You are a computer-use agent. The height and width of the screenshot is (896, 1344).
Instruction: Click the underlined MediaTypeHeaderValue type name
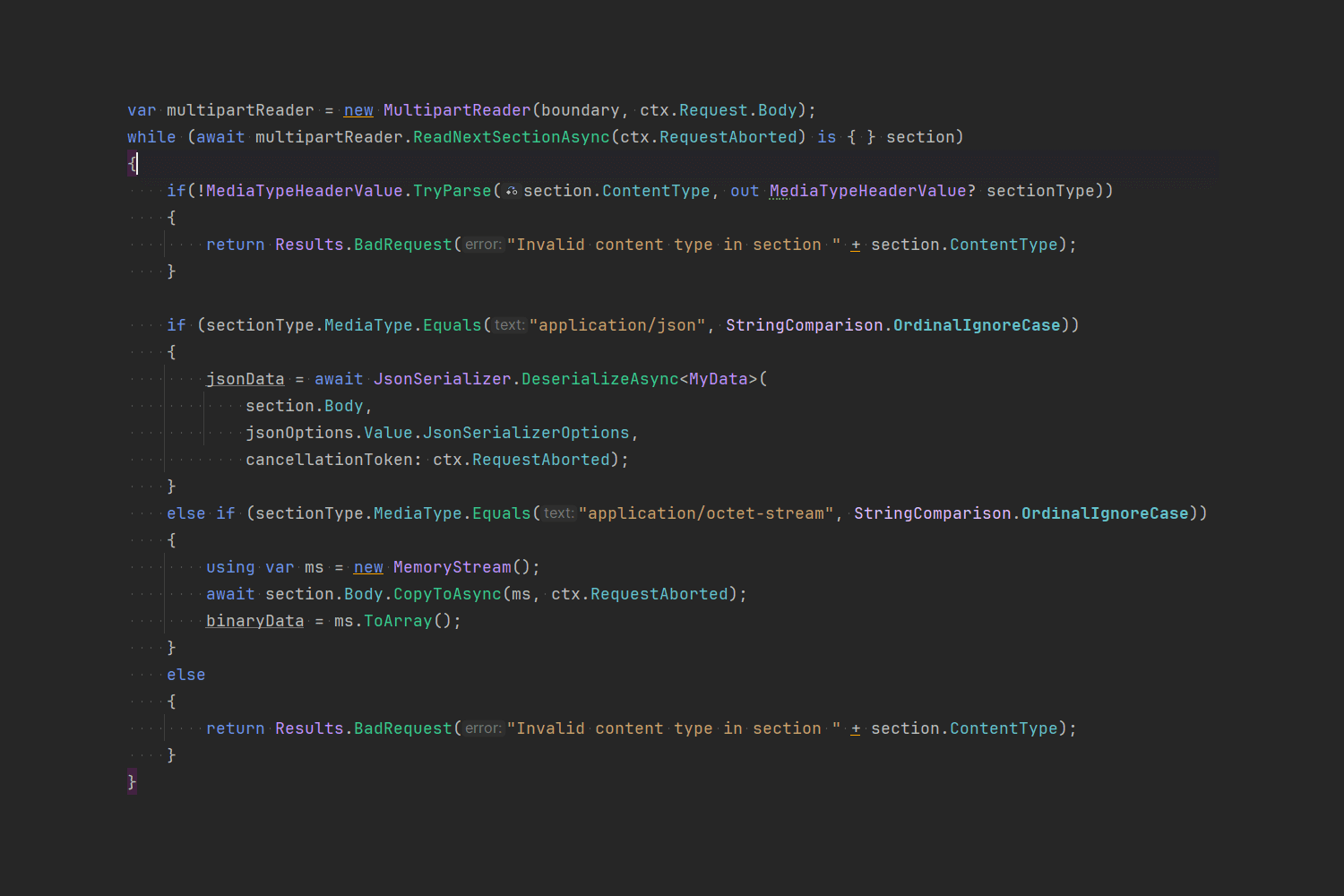click(x=865, y=190)
